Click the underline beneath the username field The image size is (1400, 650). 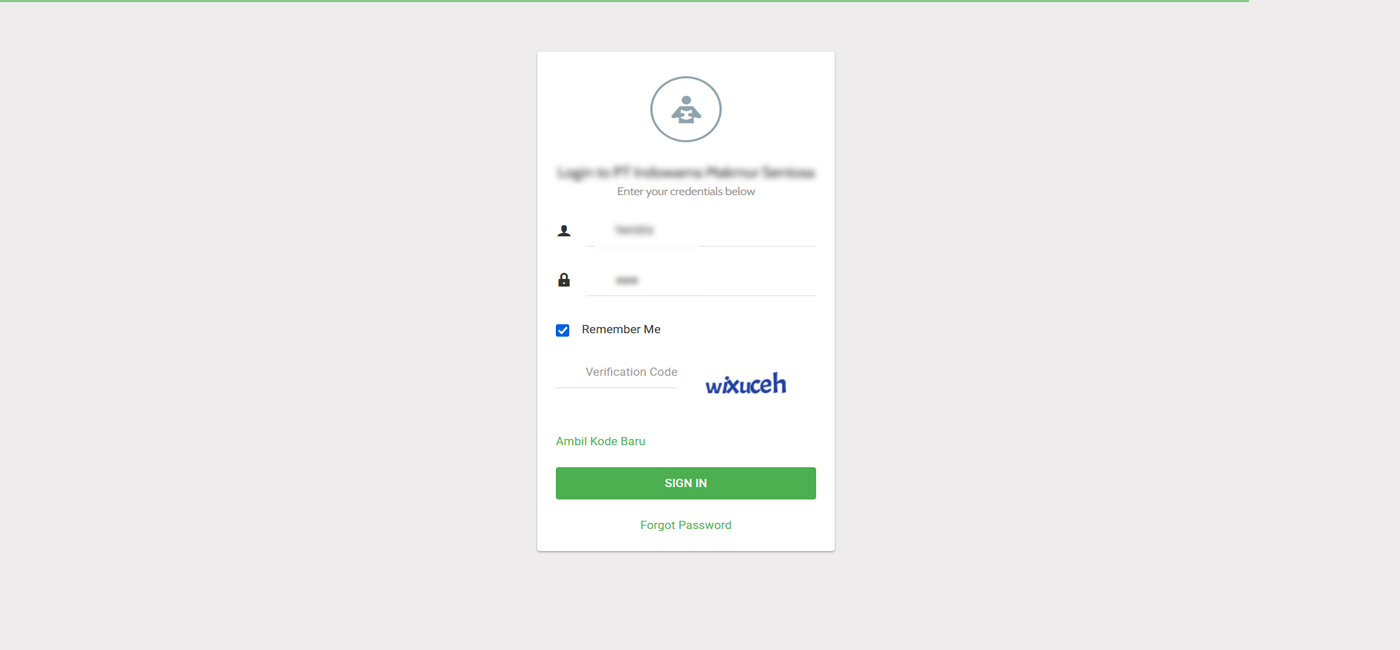(x=701, y=245)
